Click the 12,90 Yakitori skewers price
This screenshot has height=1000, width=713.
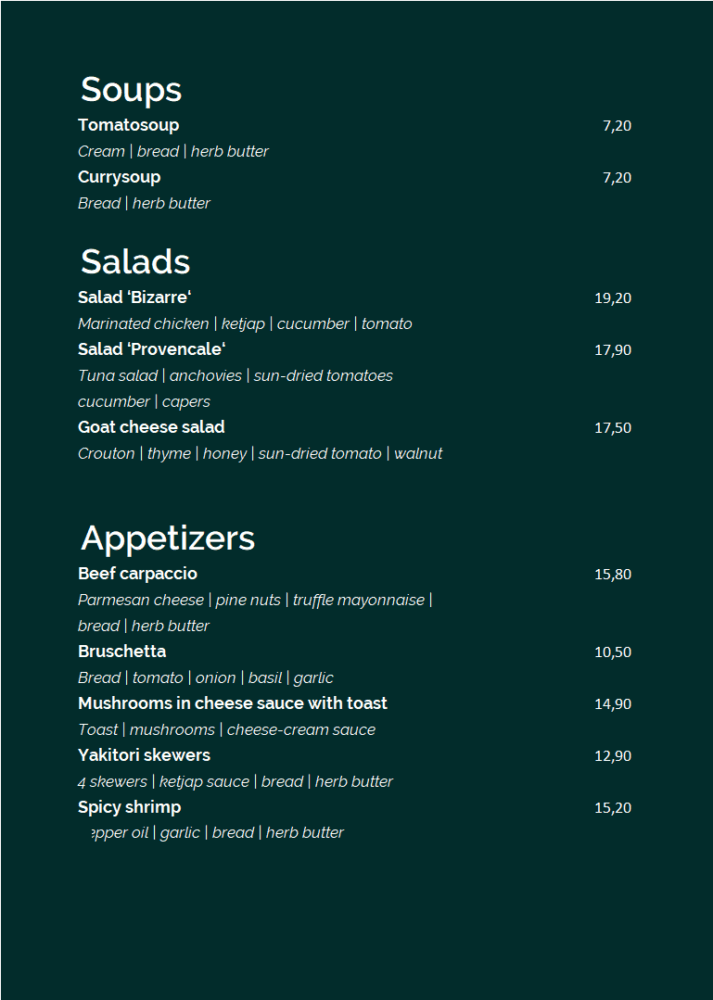coord(613,756)
